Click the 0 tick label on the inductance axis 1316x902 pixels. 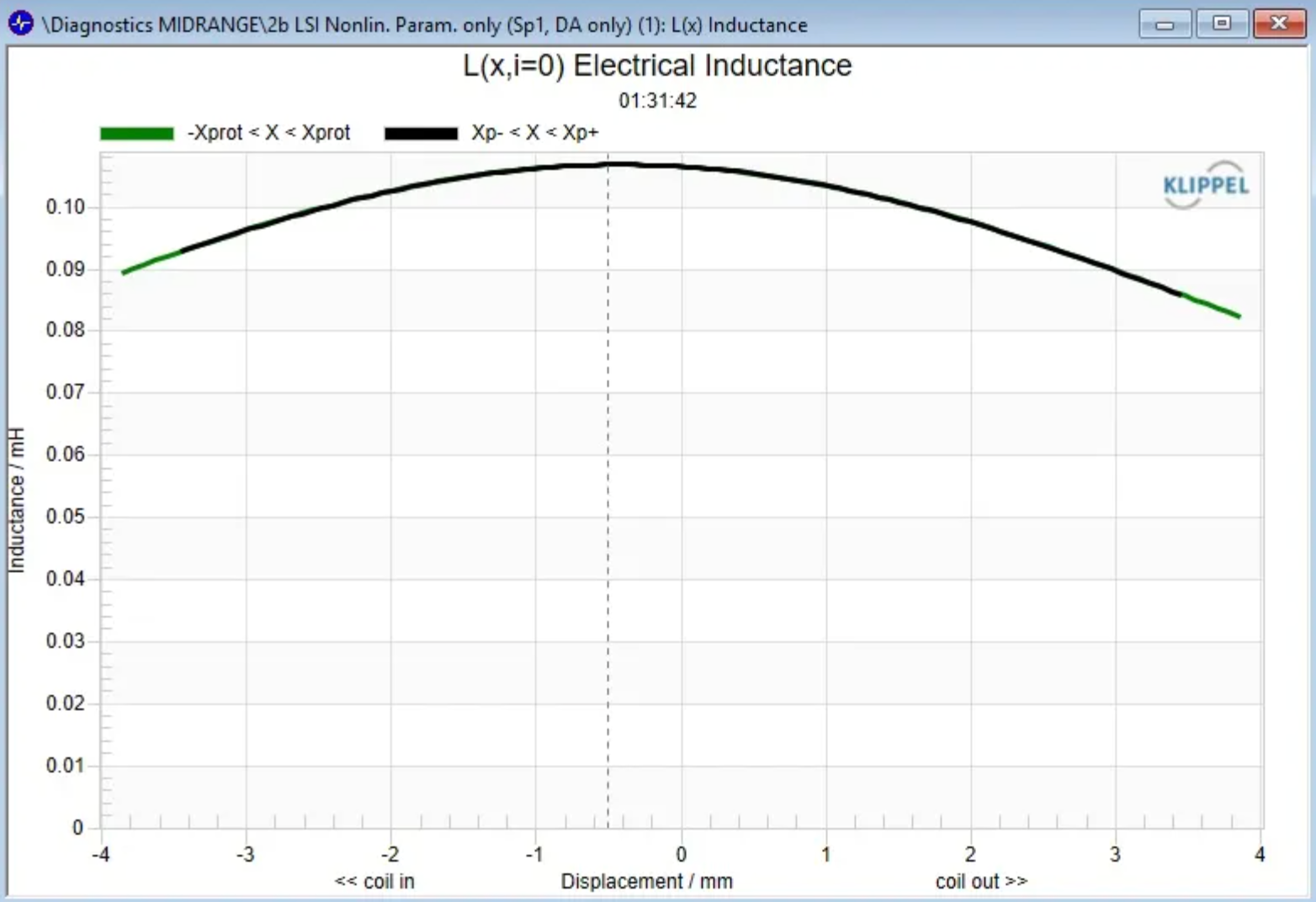click(78, 828)
